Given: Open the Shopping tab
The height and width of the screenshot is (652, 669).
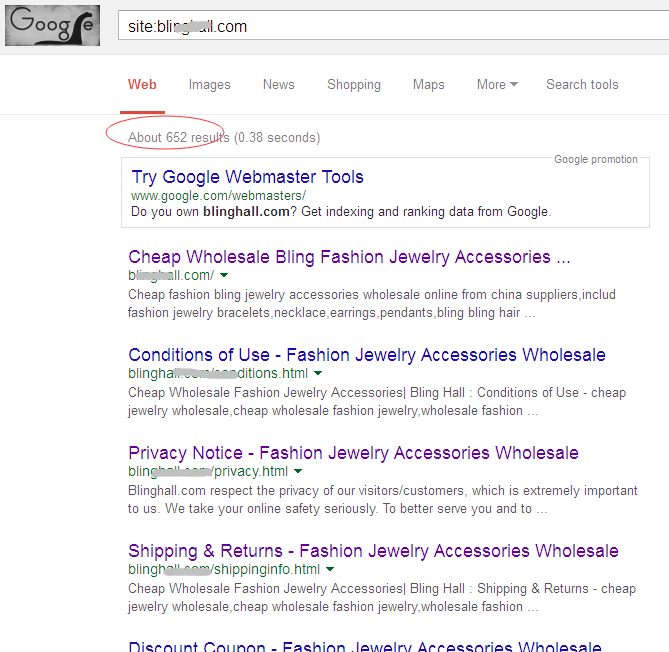Looking at the screenshot, I should [x=354, y=84].
